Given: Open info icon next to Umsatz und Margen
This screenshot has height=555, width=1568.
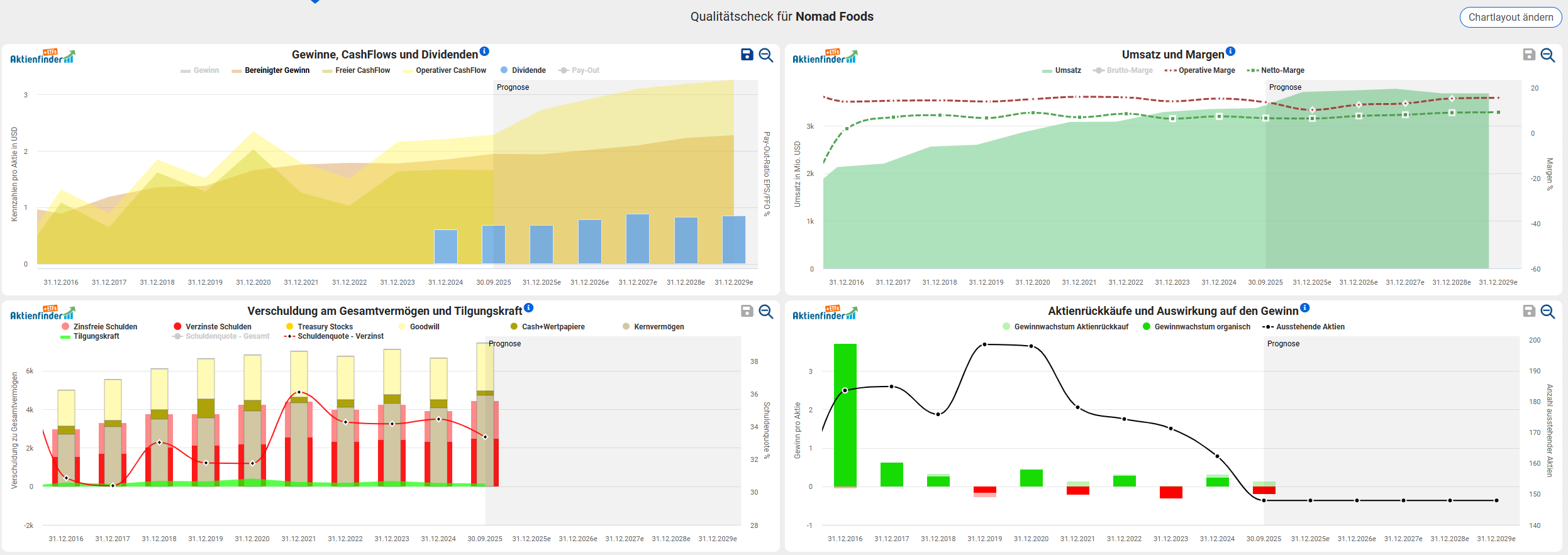Looking at the screenshot, I should pos(1231,52).
